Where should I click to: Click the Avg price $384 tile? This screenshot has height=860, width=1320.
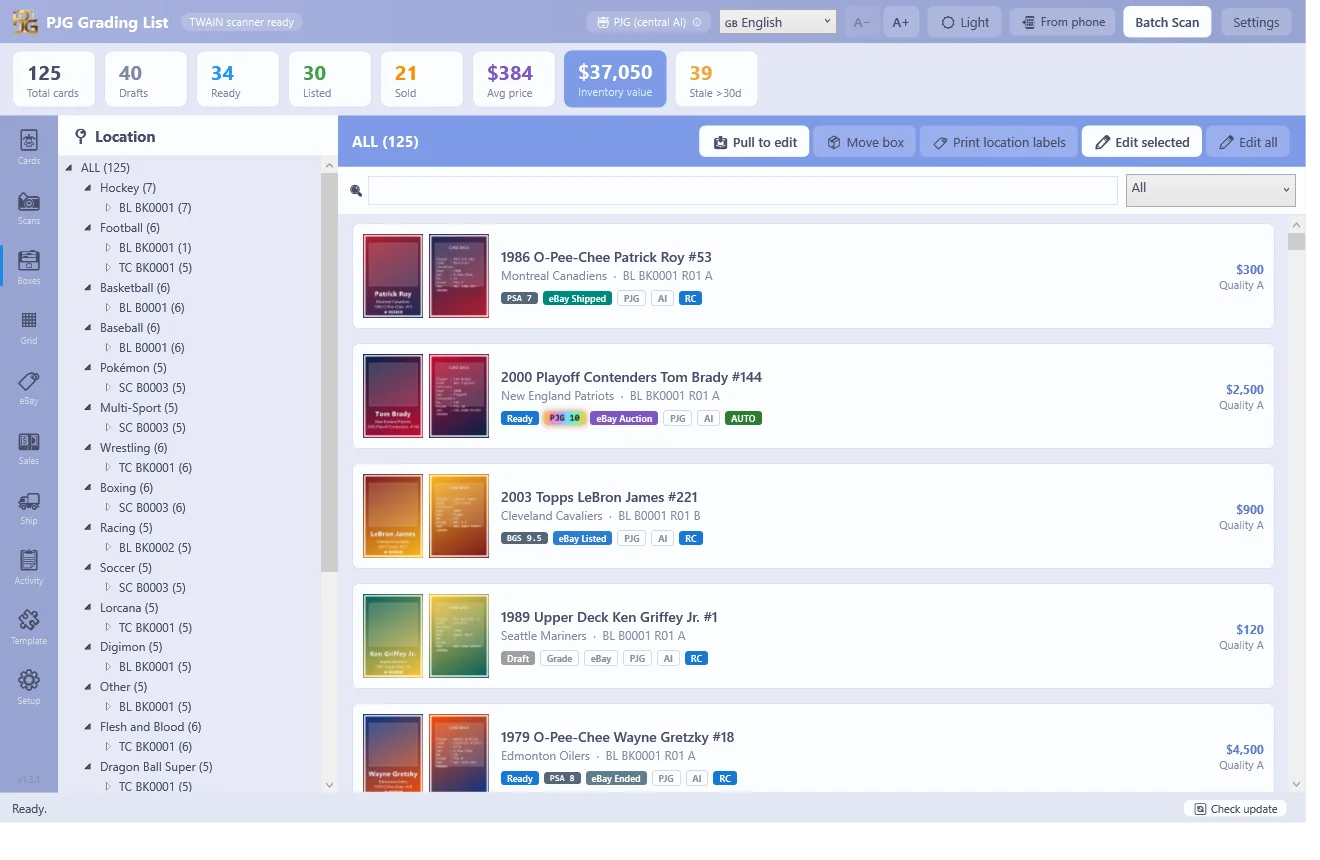[x=513, y=79]
